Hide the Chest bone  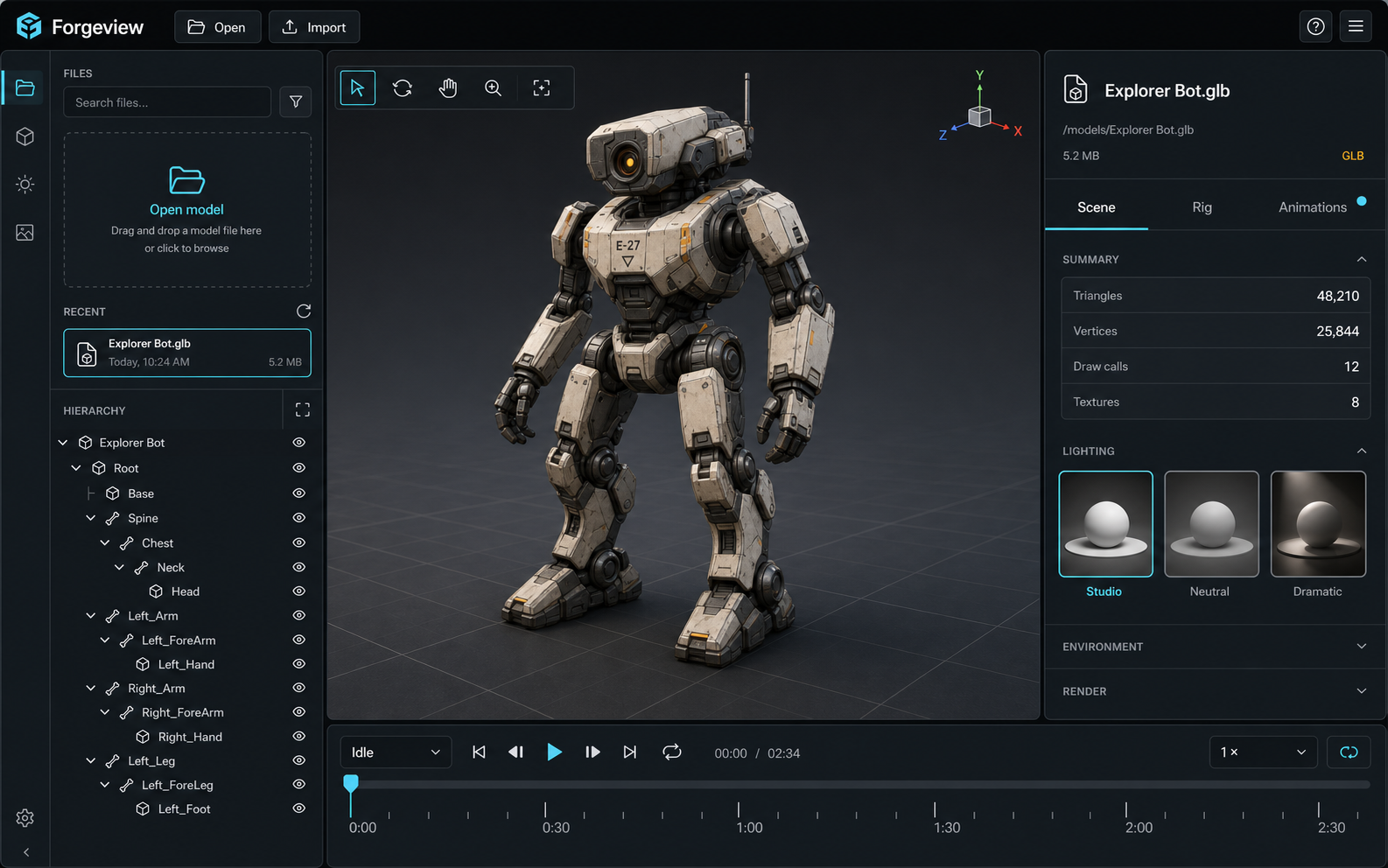click(x=298, y=543)
